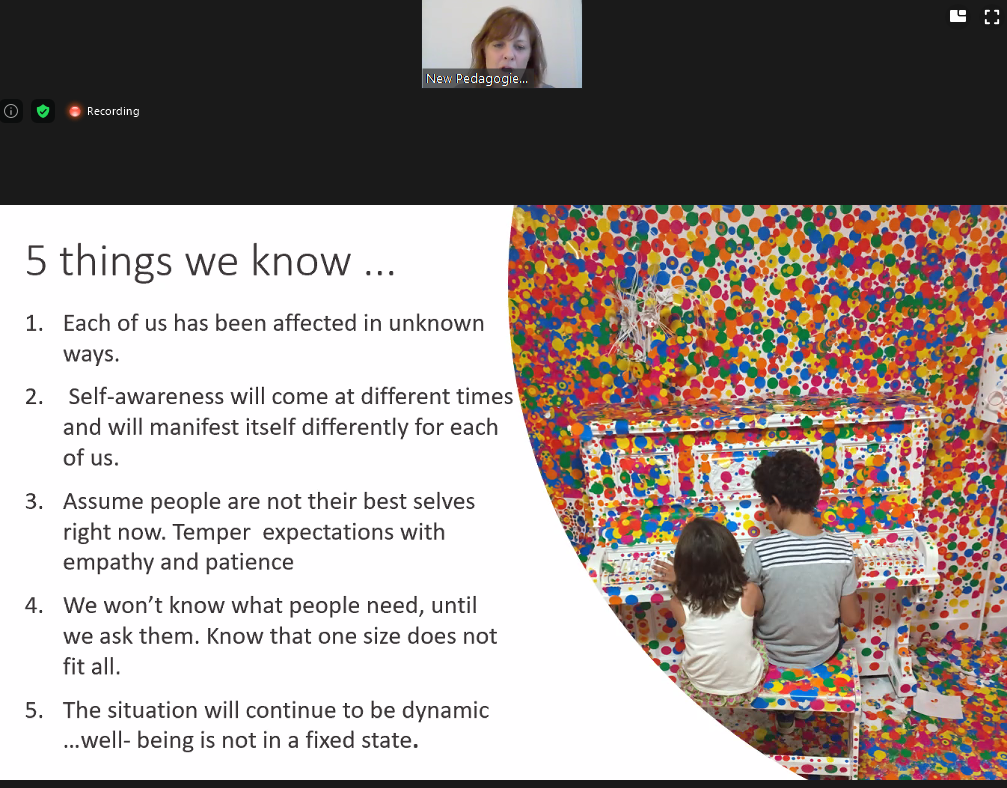Viewport: 1007px width, 788px height.
Task: Click the green encryption shield icon
Action: coord(42,111)
